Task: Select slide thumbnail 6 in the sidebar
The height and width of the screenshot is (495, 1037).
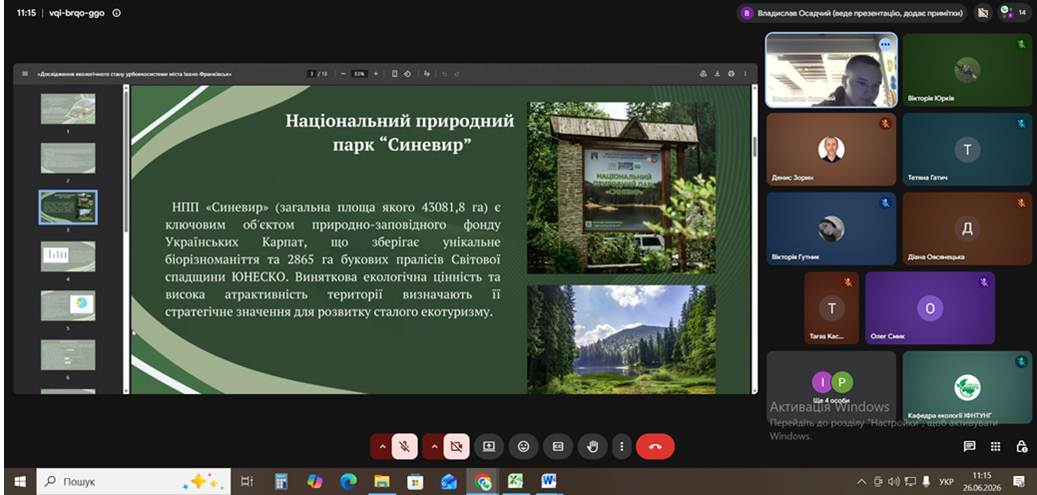Action: [68, 355]
